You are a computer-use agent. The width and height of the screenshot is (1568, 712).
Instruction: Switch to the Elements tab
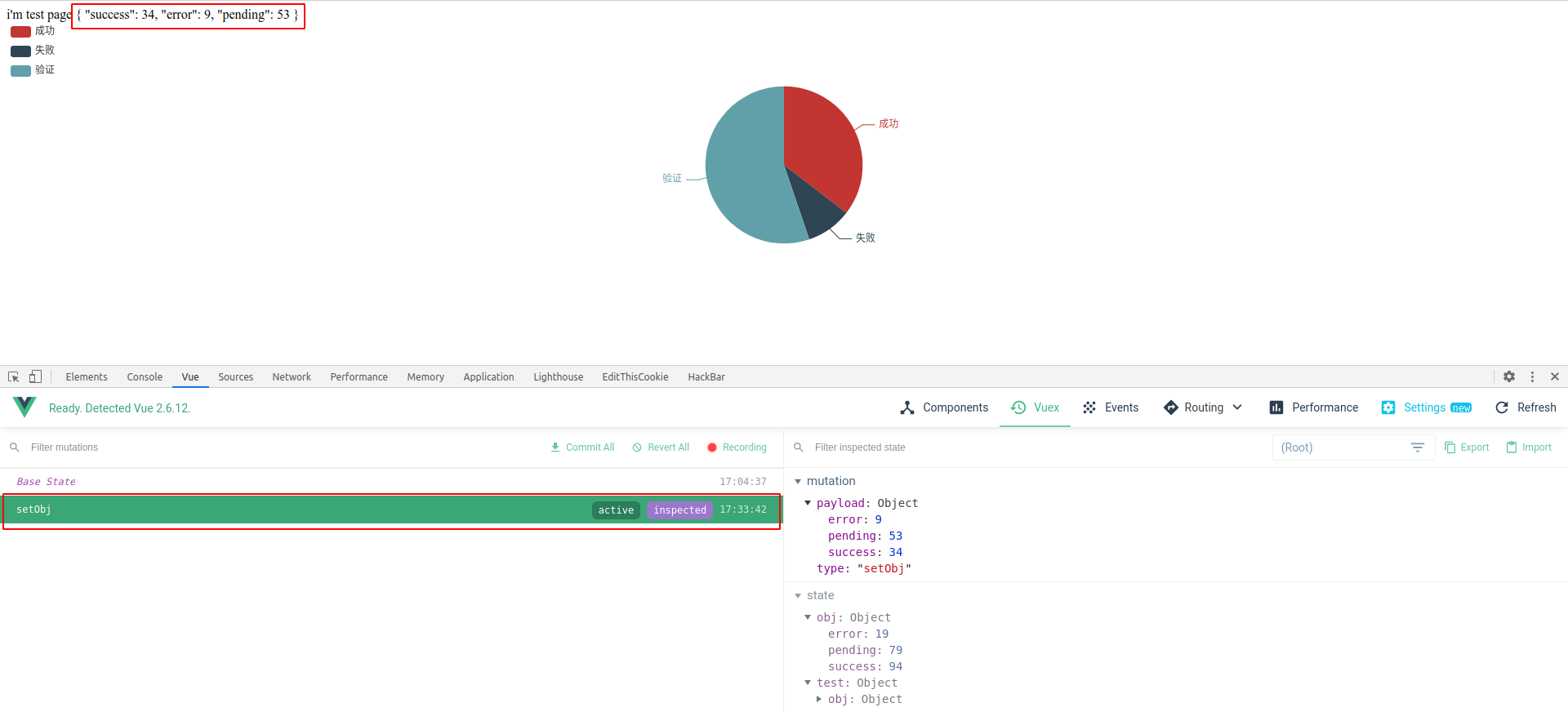(87, 376)
